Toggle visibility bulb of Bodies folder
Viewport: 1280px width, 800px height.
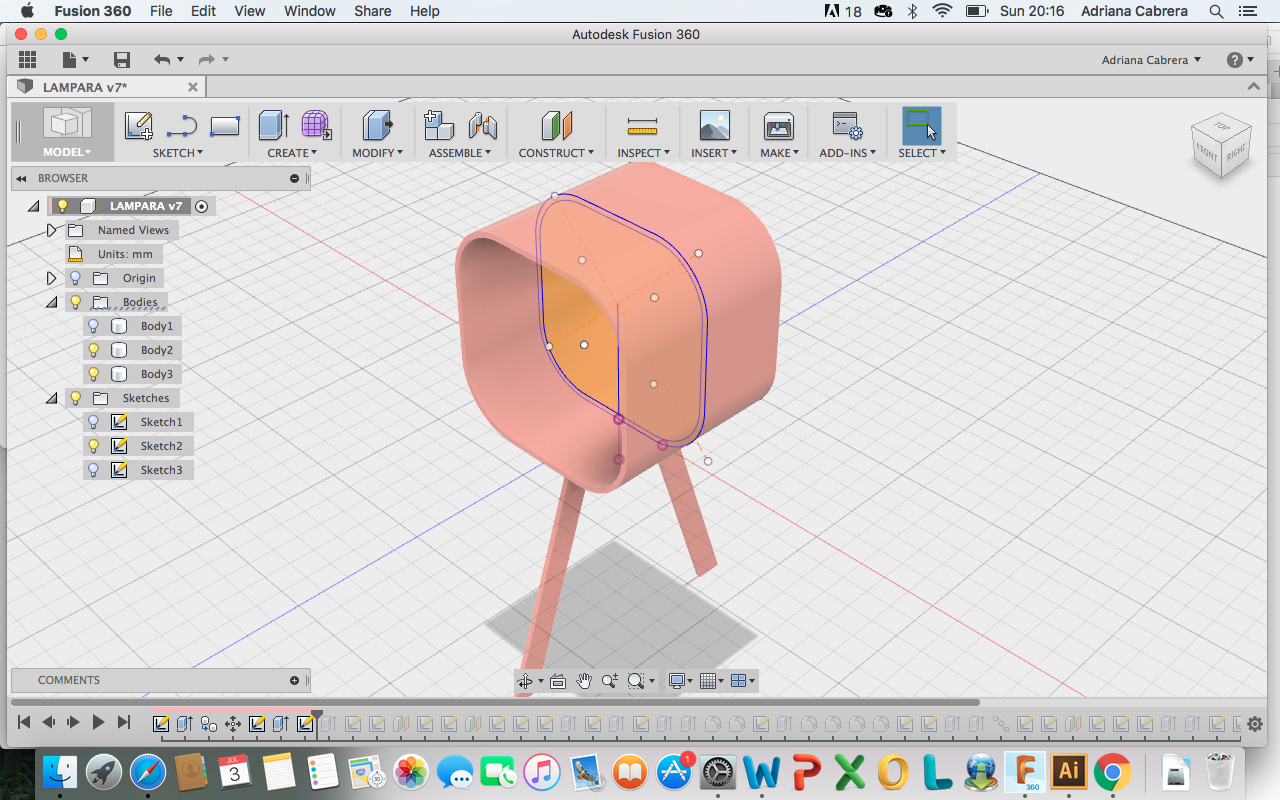75,302
